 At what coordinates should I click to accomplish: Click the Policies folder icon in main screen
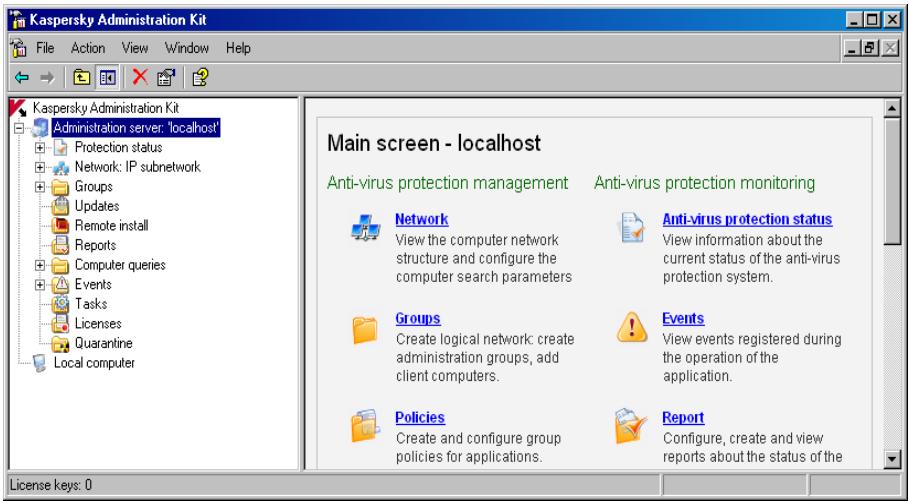[x=362, y=428]
